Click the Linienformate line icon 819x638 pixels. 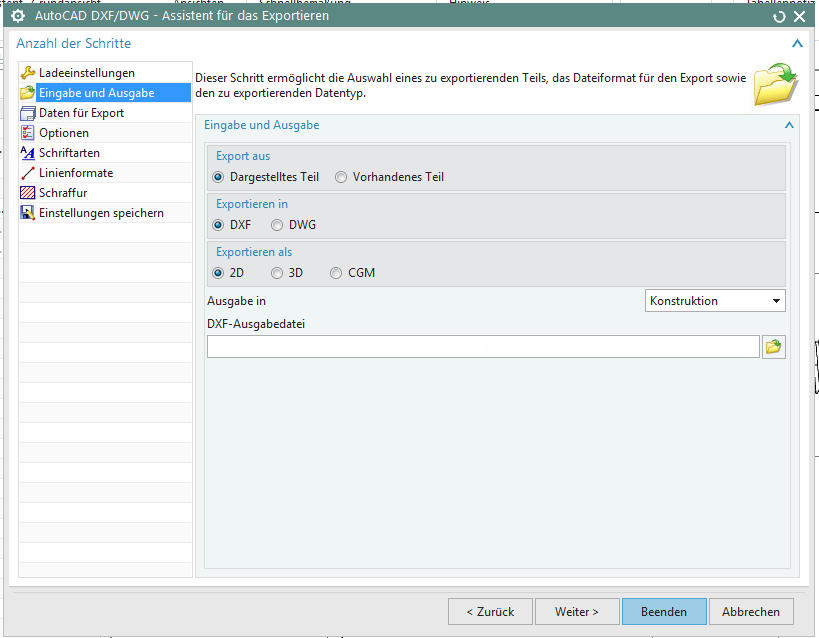(27, 173)
